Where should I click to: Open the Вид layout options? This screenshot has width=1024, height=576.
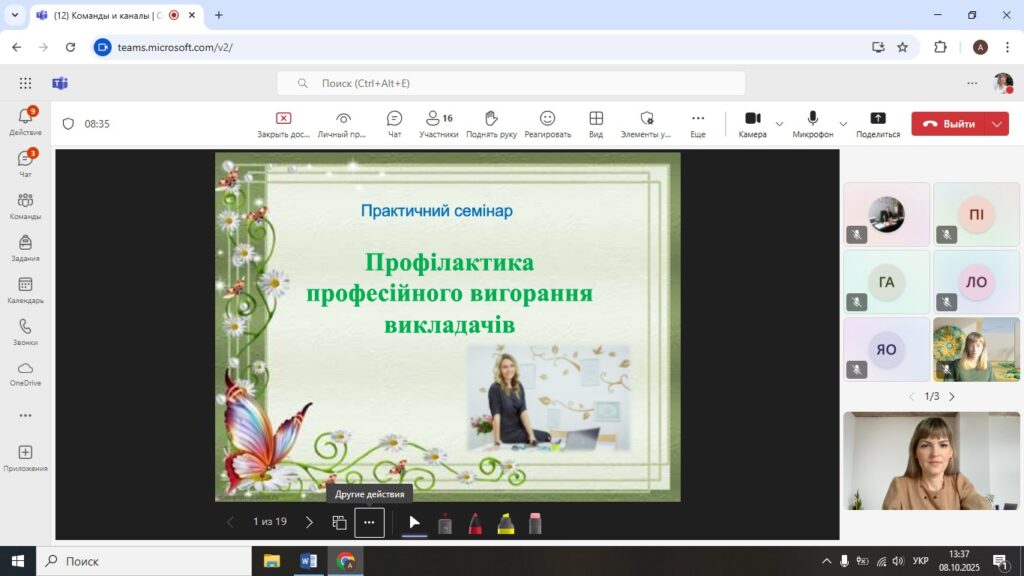pyautogui.click(x=596, y=123)
